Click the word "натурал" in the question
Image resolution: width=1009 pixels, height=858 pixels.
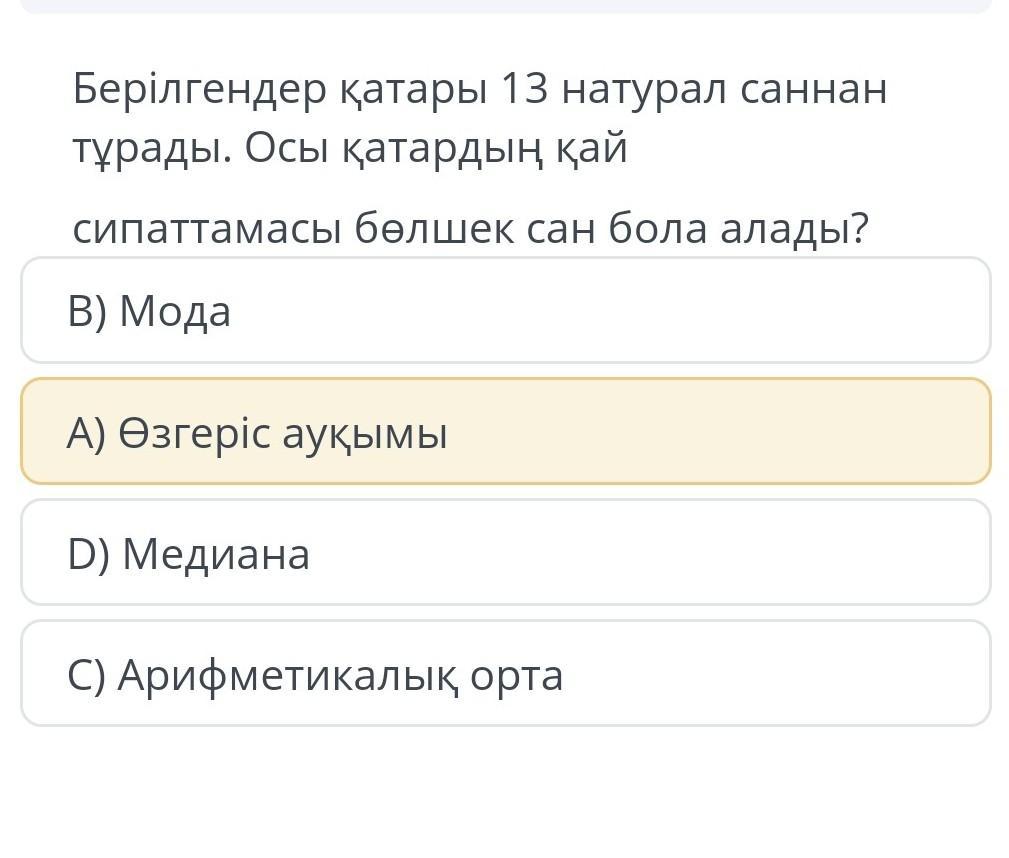tap(644, 90)
